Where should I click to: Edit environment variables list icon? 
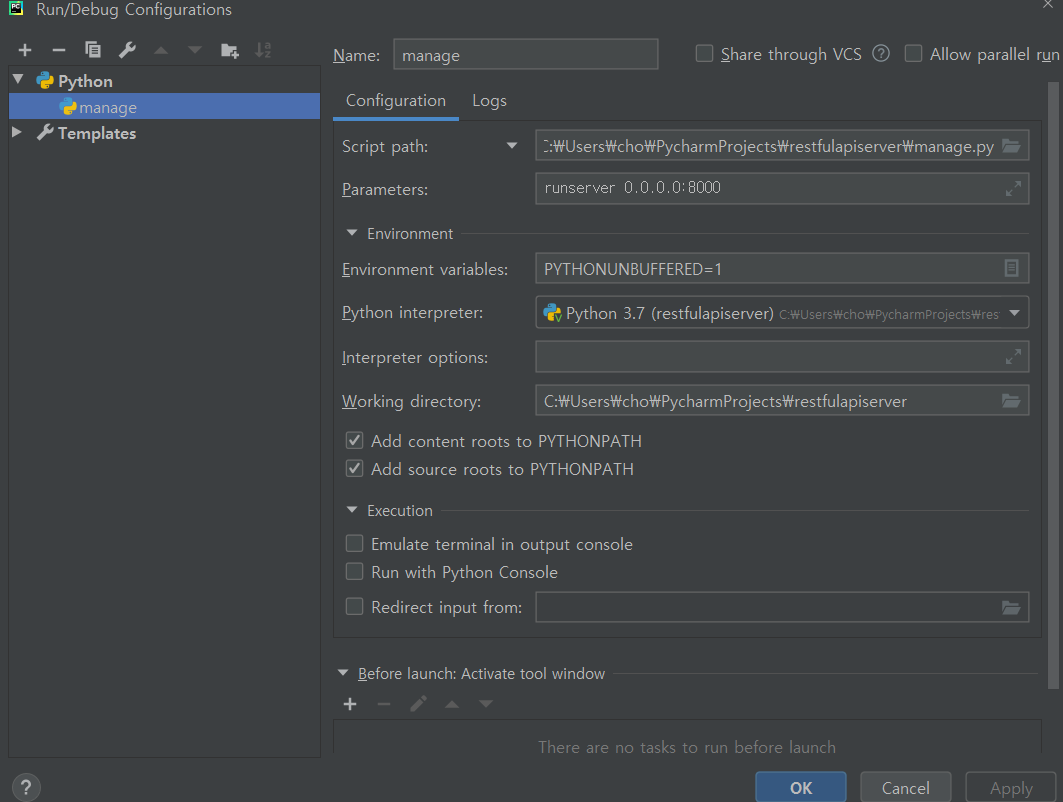(x=1011, y=268)
